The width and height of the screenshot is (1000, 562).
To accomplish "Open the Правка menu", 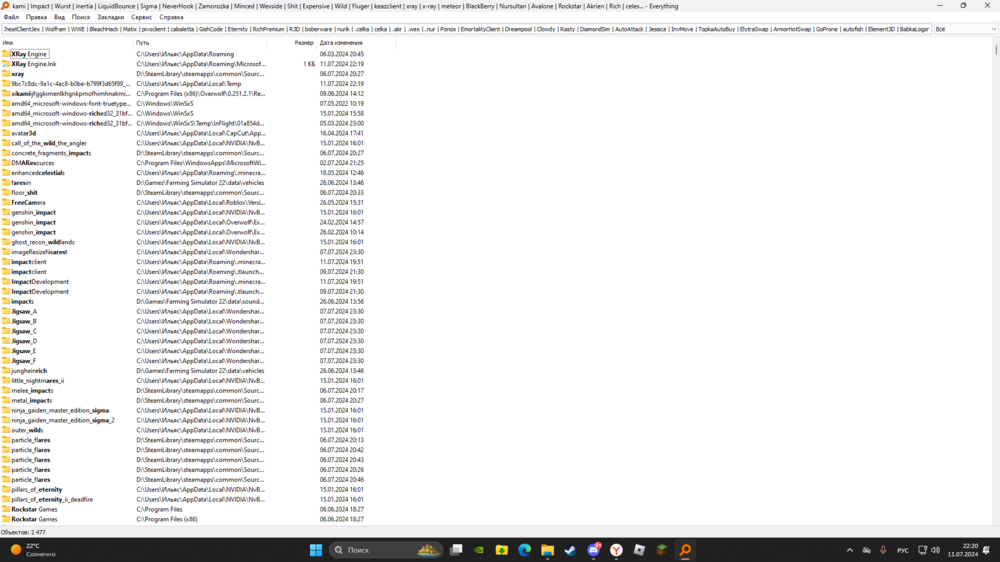I will pos(36,17).
